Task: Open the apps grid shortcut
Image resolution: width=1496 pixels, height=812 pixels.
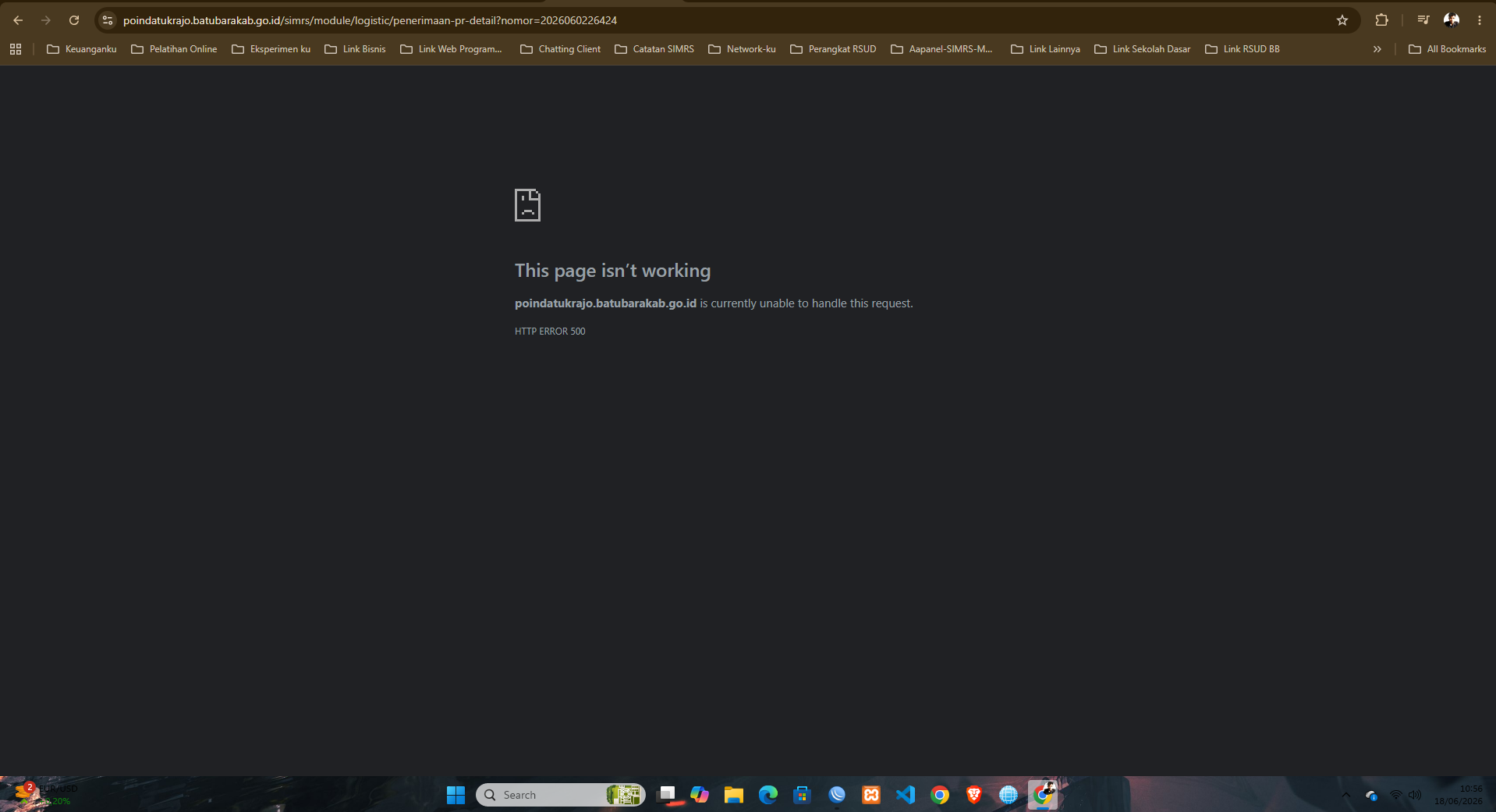Action: [x=16, y=49]
